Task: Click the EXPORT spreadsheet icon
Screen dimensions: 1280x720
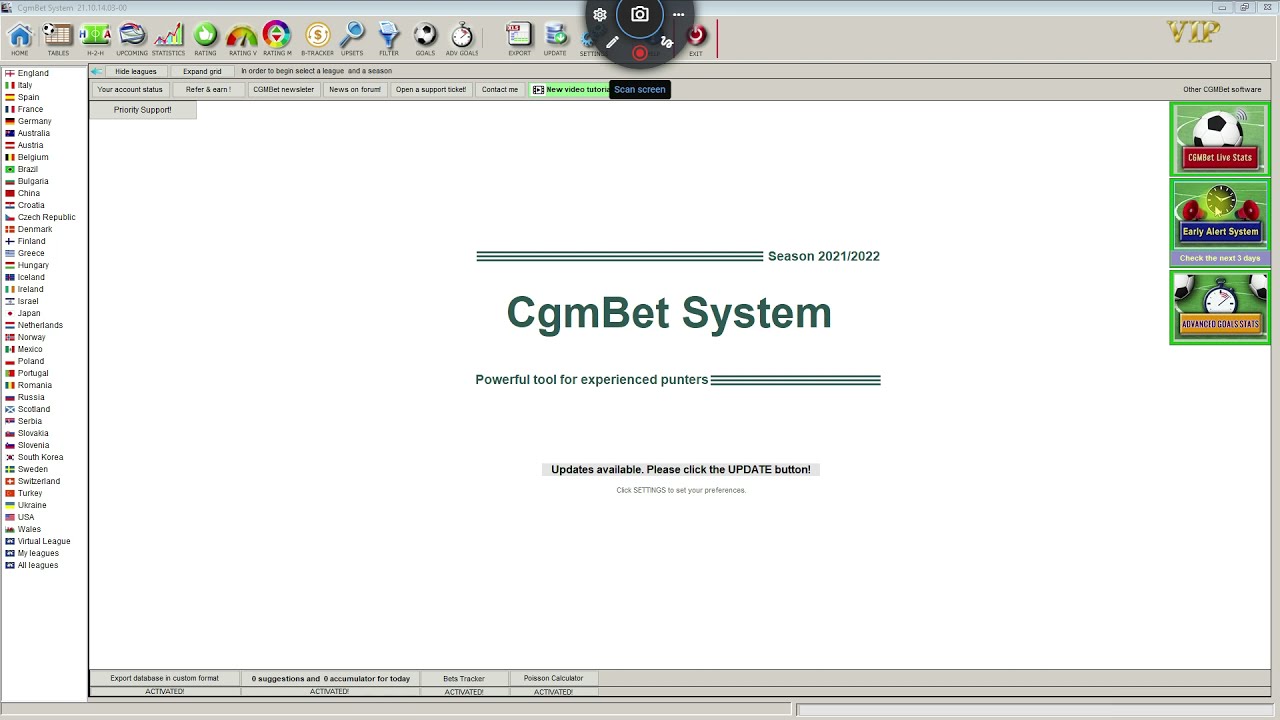Action: click(519, 38)
